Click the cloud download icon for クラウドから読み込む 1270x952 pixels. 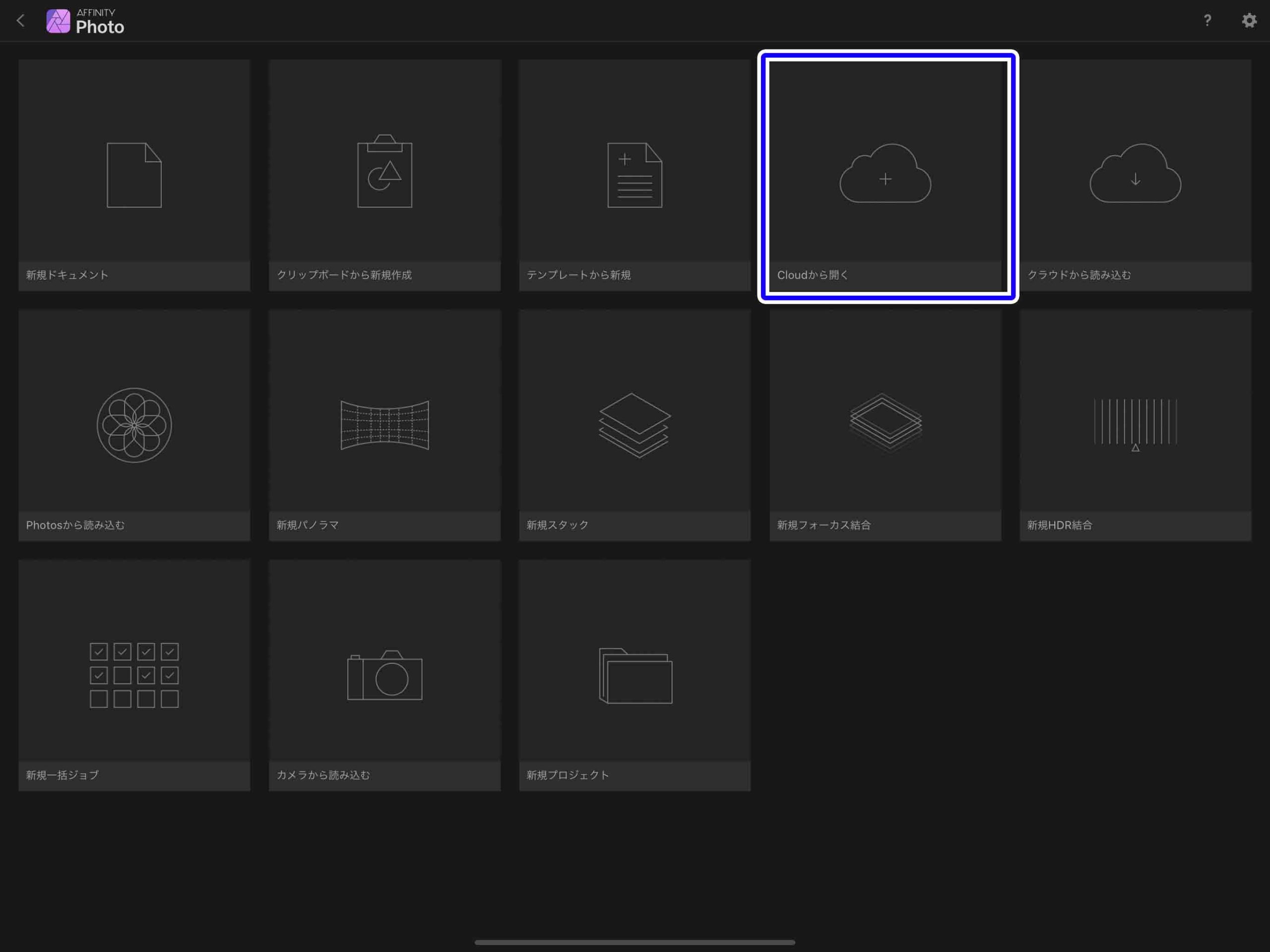point(1136,173)
